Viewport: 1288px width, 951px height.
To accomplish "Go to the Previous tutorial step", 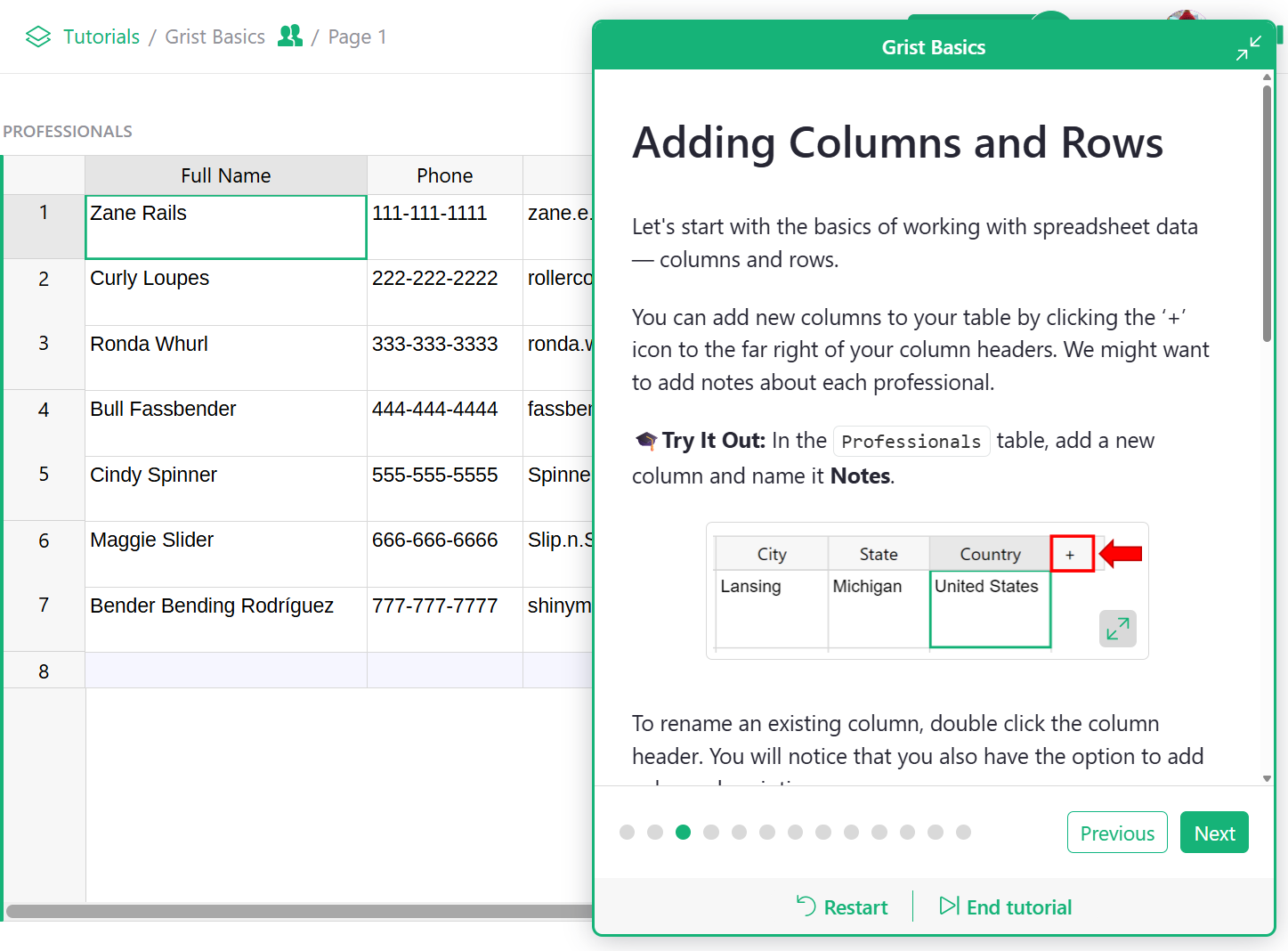I will click(1116, 833).
